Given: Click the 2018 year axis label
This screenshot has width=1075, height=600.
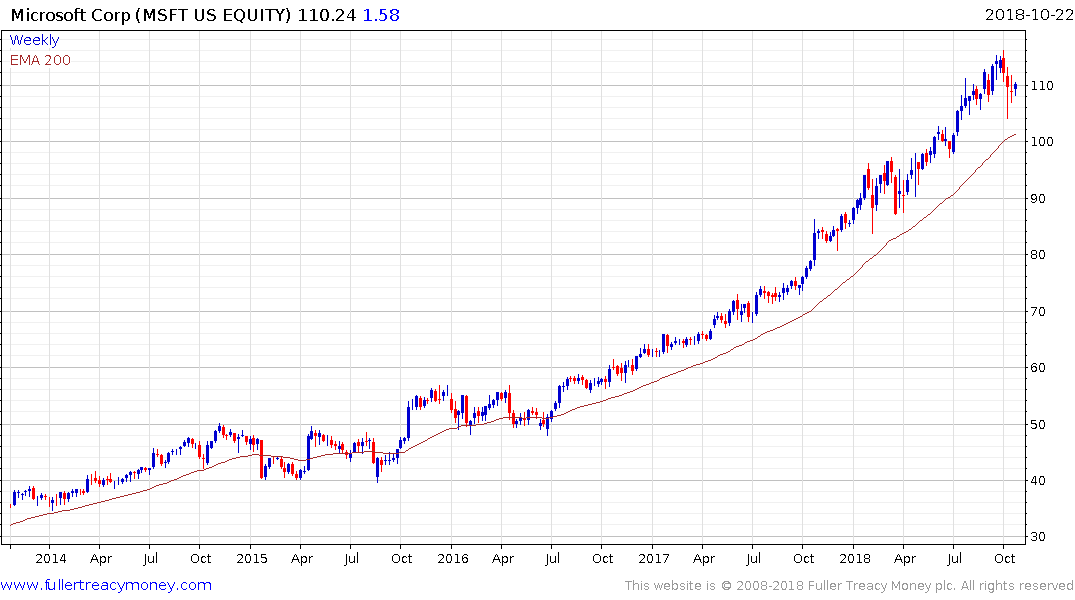Looking at the screenshot, I should coord(855,559).
